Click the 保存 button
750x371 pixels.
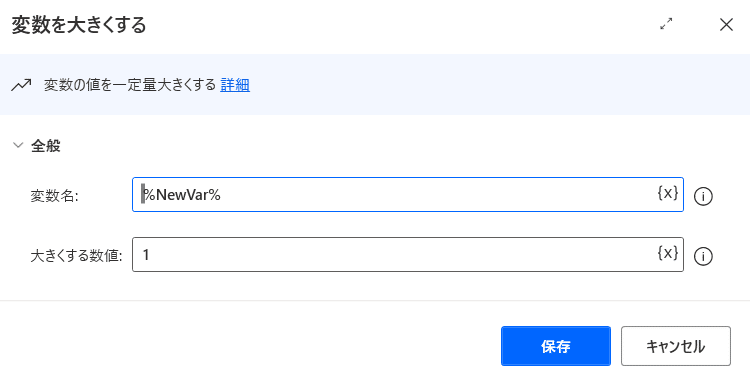[556, 346]
